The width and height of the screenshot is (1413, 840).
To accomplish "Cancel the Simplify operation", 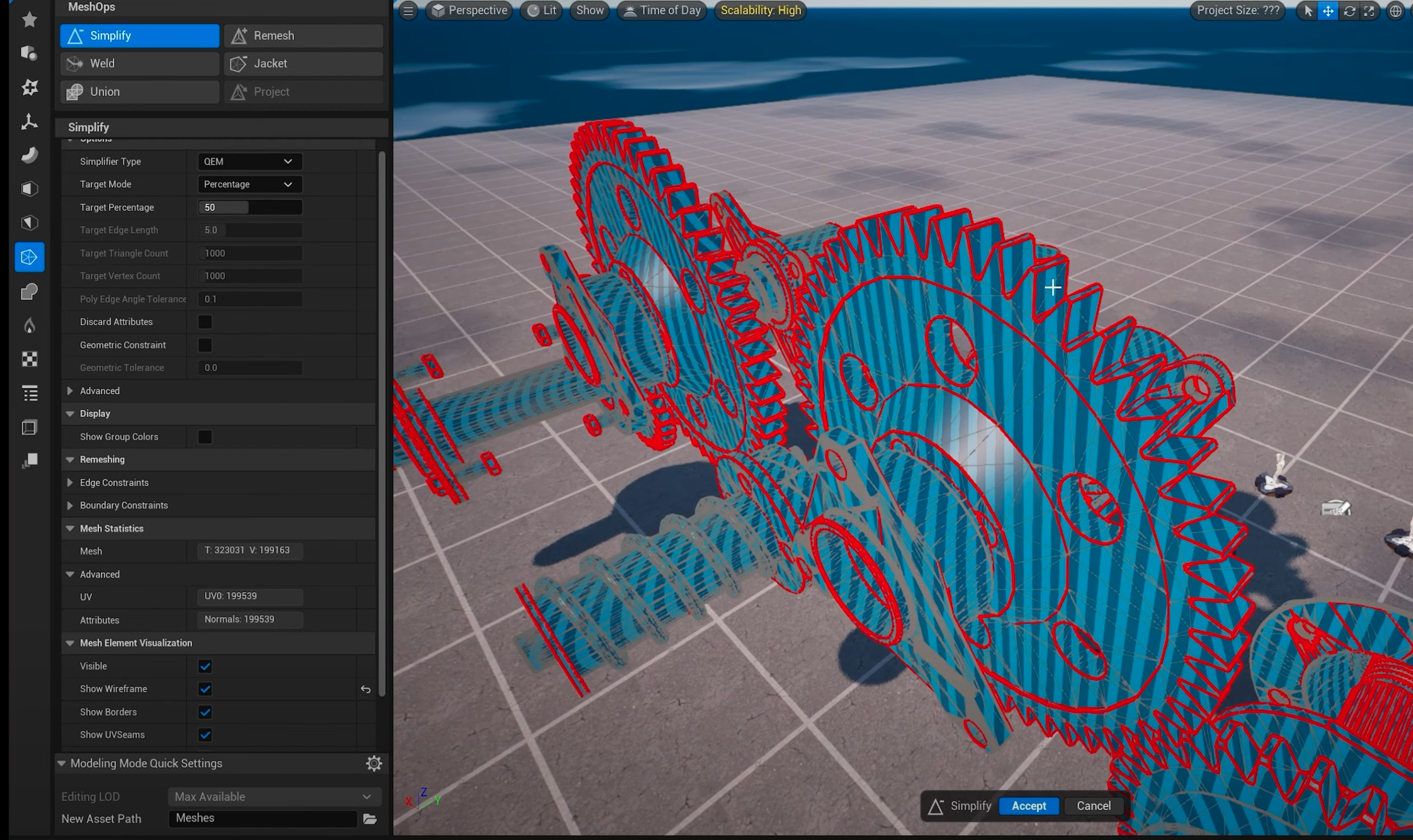I will [x=1093, y=806].
